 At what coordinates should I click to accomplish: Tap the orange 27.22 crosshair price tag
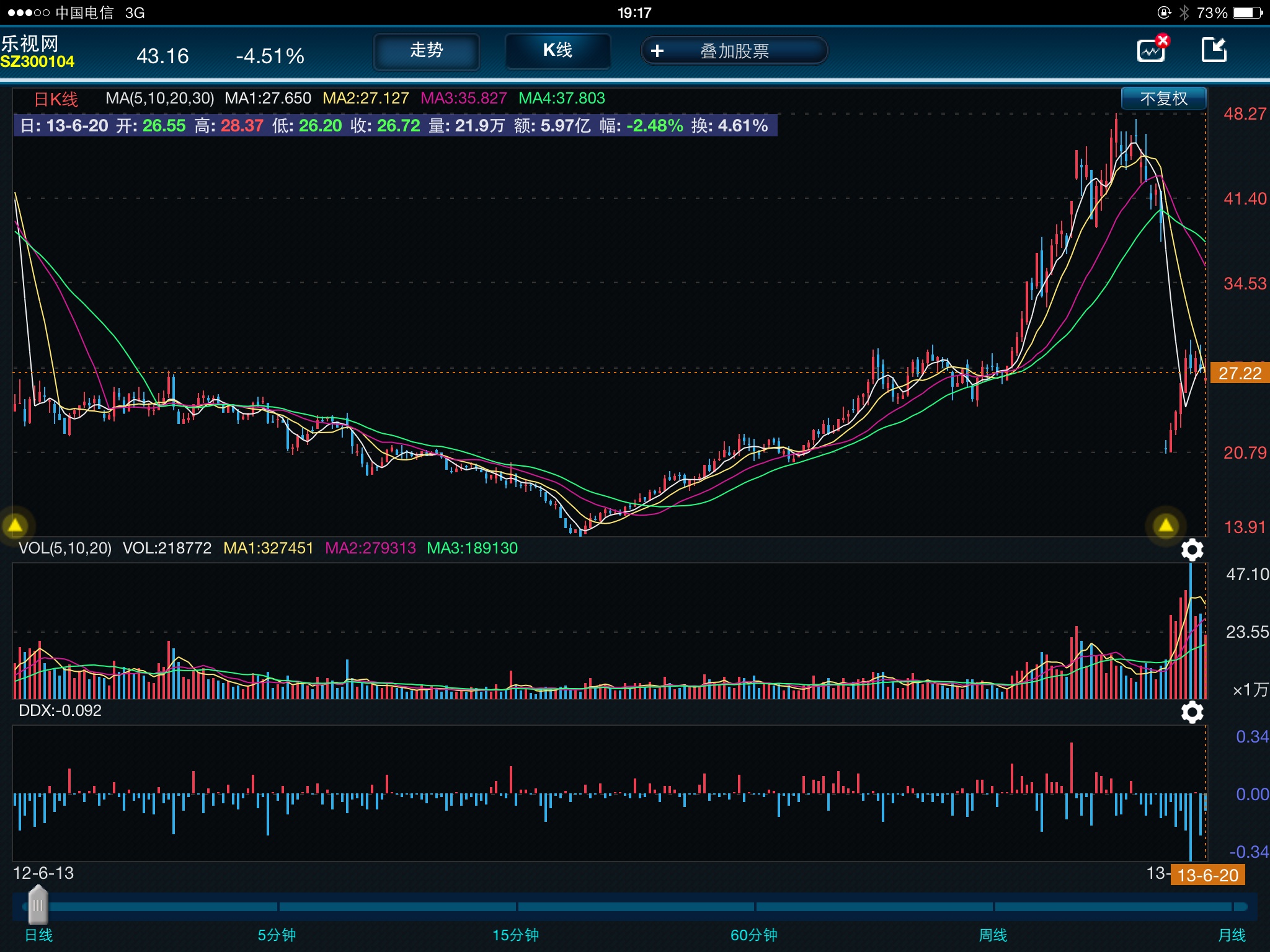(x=1240, y=373)
